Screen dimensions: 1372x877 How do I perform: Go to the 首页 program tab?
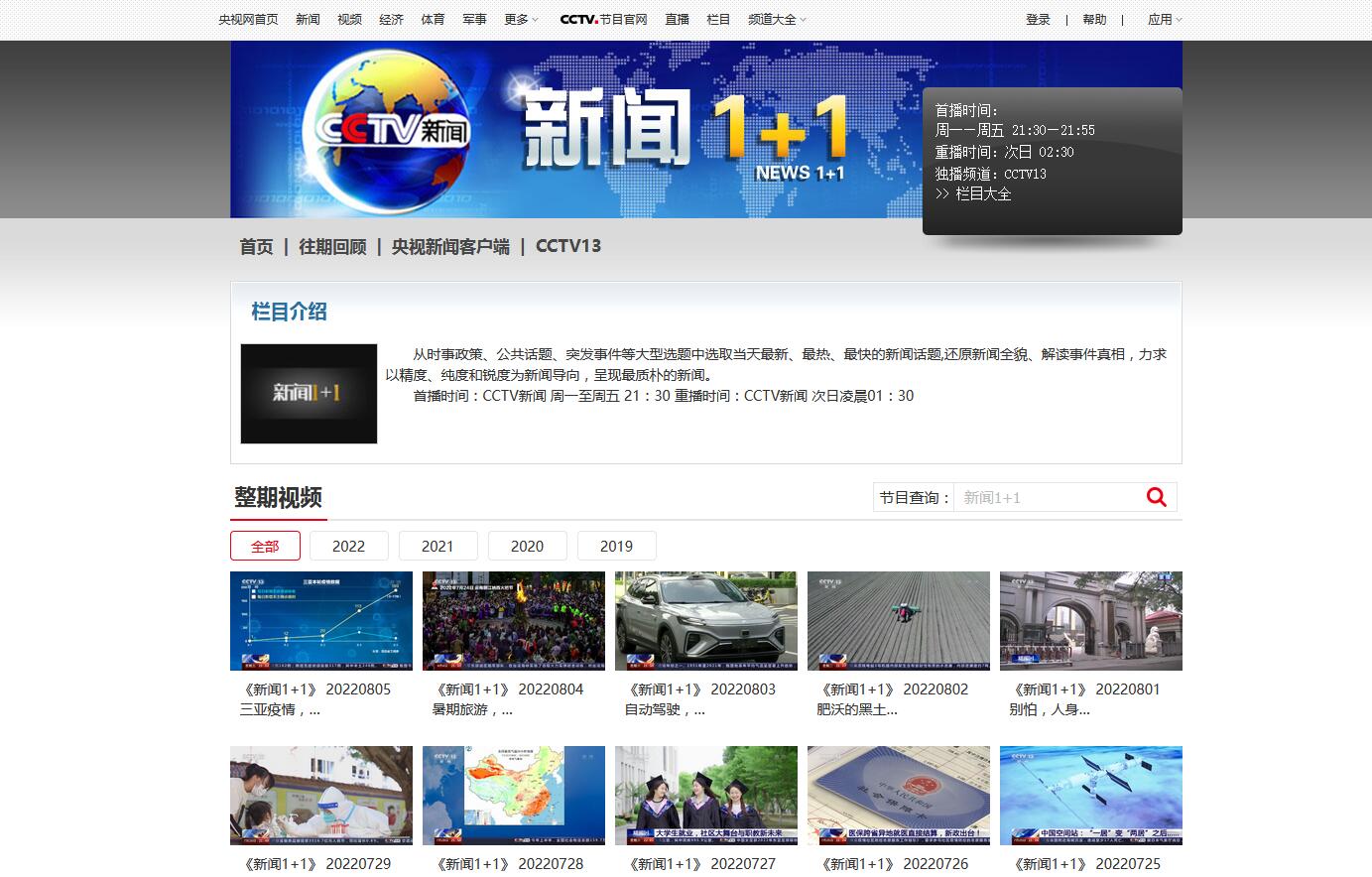(x=256, y=246)
